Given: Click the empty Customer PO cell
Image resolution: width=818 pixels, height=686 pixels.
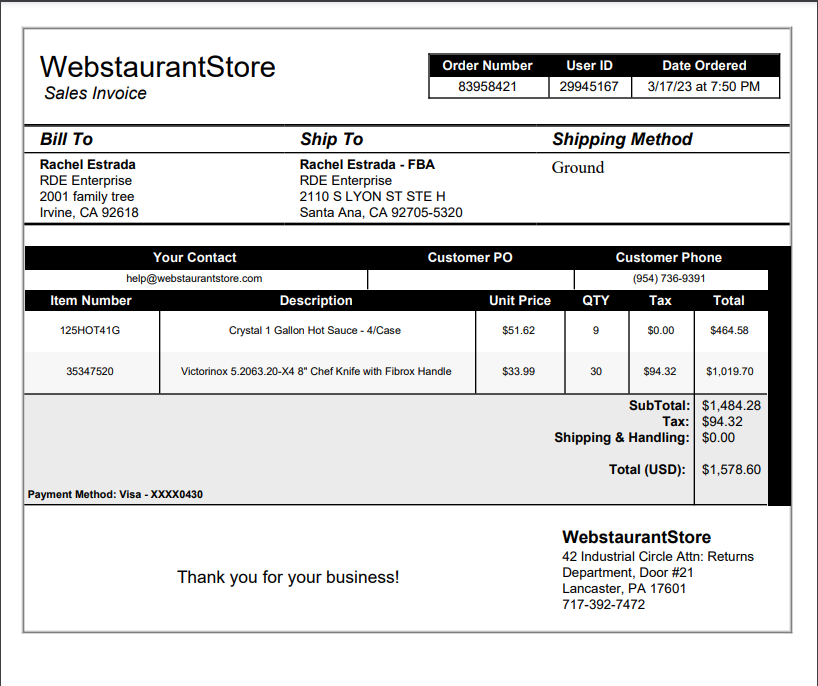Looking at the screenshot, I should pos(471,280).
